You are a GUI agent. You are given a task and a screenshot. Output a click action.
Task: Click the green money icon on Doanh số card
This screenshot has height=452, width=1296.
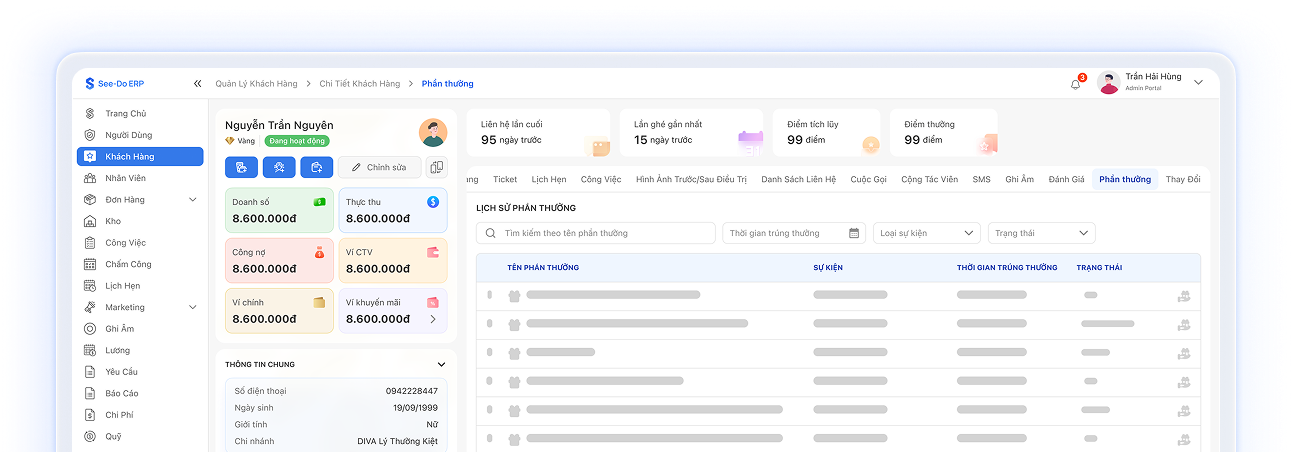(319, 201)
